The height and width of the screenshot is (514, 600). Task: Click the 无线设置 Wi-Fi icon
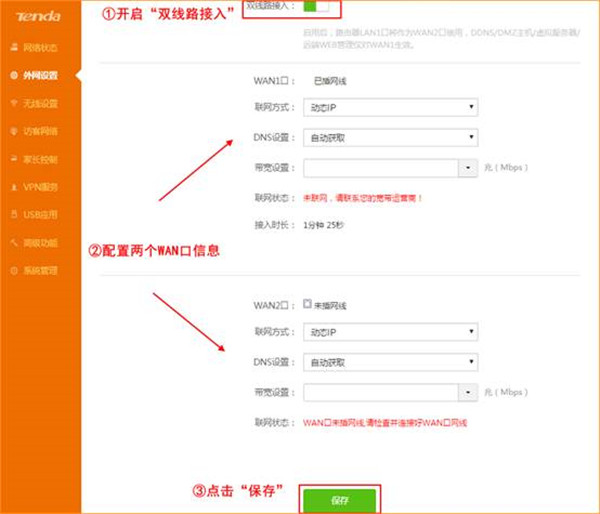tap(14, 103)
